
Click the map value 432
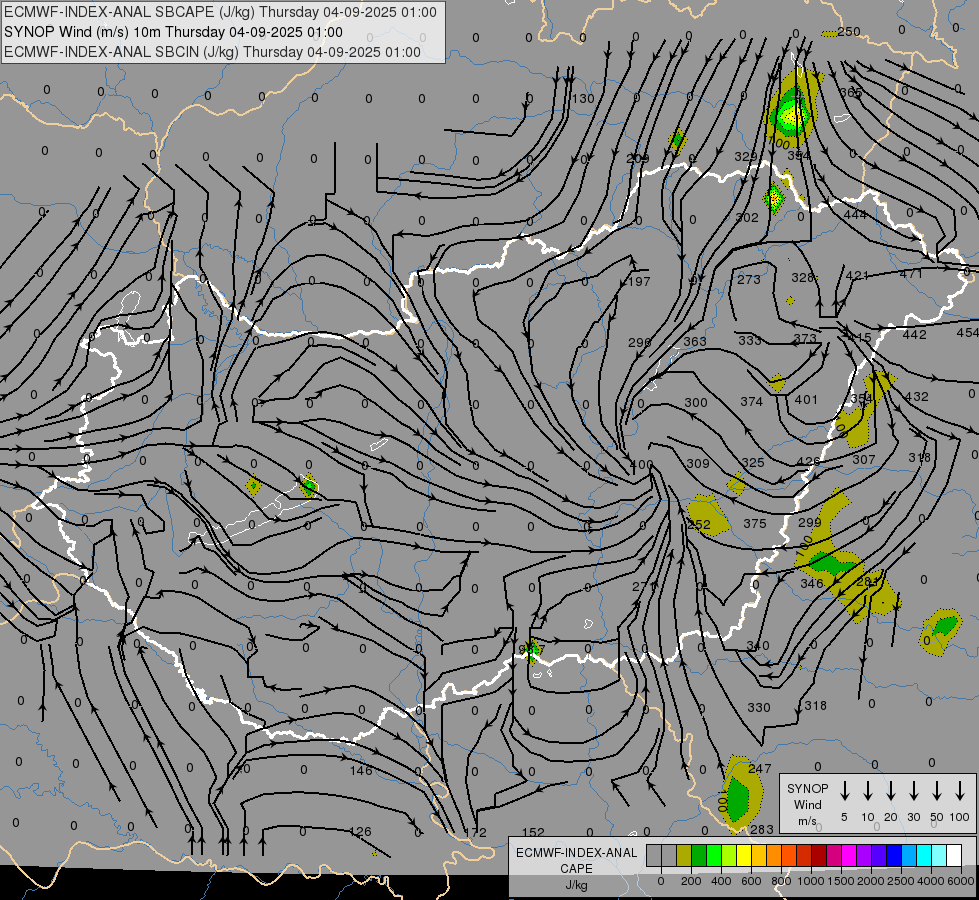[x=917, y=397]
